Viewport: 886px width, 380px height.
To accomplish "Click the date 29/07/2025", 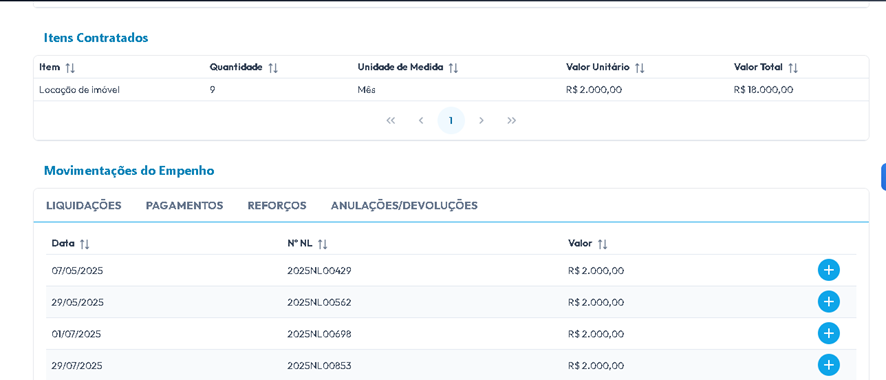I will [77, 365].
